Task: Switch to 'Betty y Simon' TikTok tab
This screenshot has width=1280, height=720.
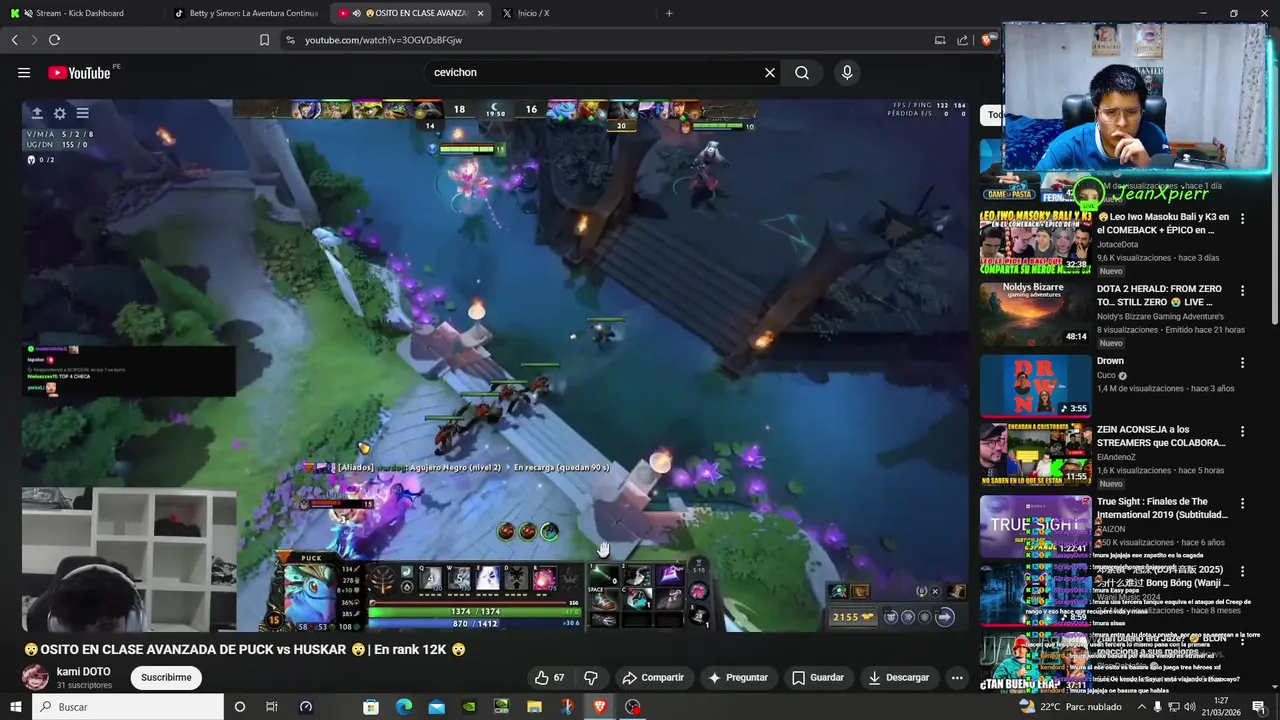Action: [x=245, y=13]
